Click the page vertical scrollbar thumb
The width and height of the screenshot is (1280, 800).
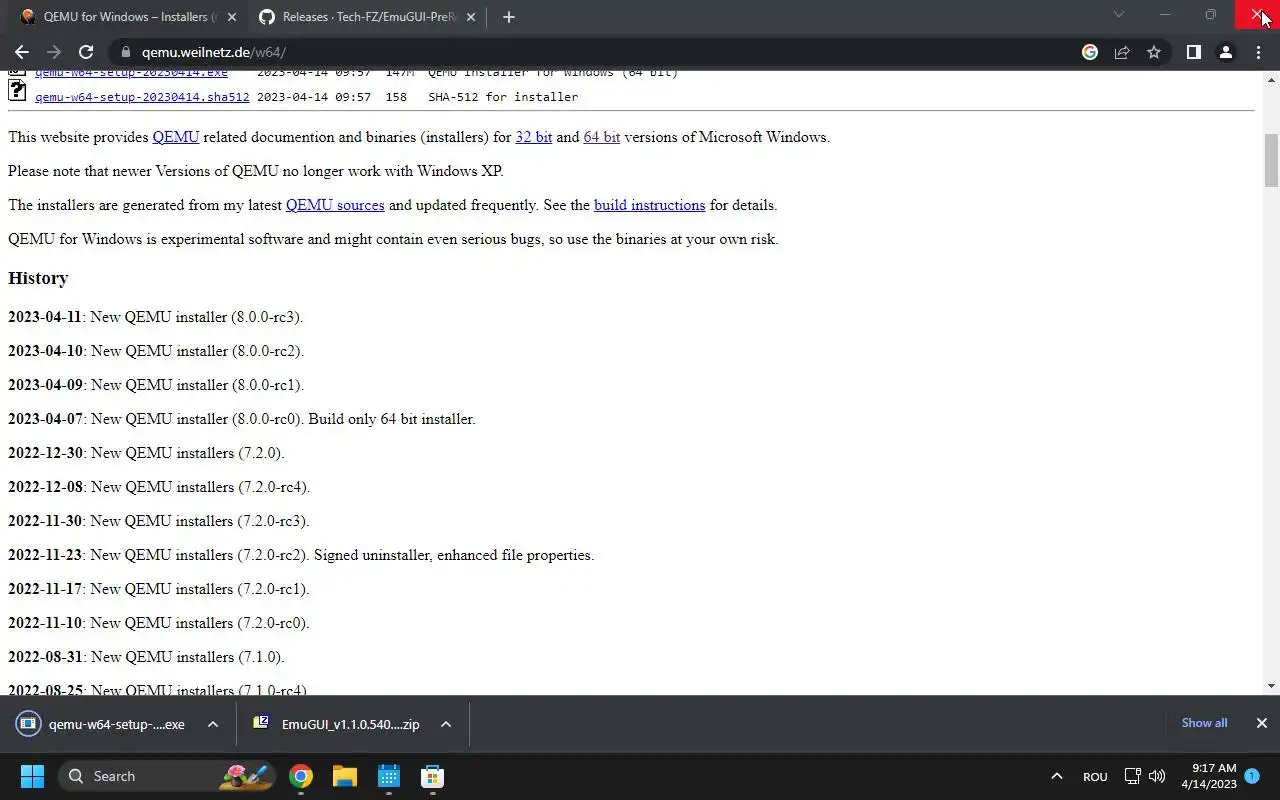click(1271, 160)
